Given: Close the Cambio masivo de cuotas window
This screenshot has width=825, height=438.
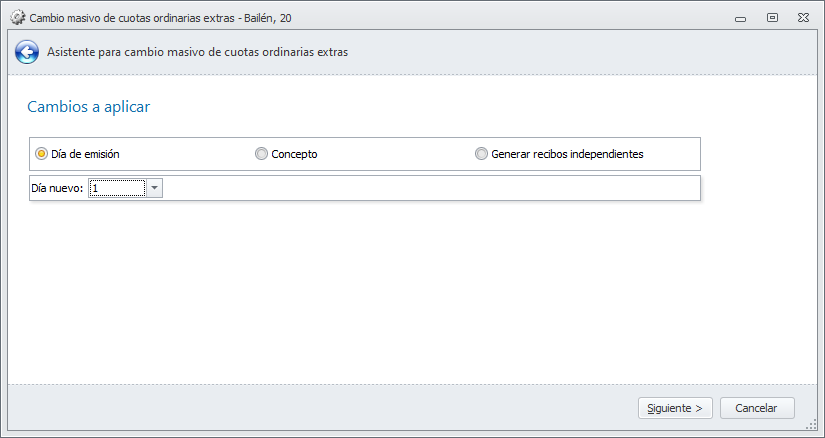Looking at the screenshot, I should [x=801, y=18].
